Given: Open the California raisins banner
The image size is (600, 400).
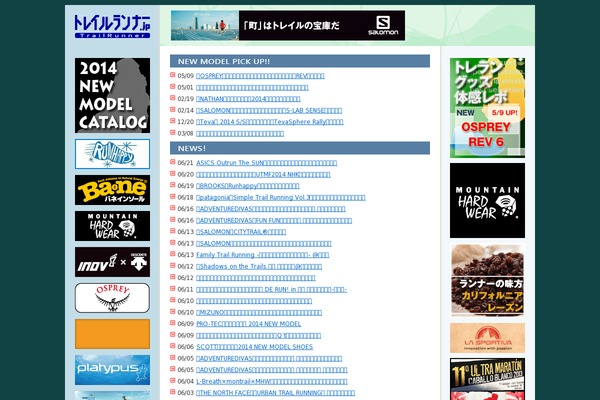Looking at the screenshot, I should [x=487, y=280].
